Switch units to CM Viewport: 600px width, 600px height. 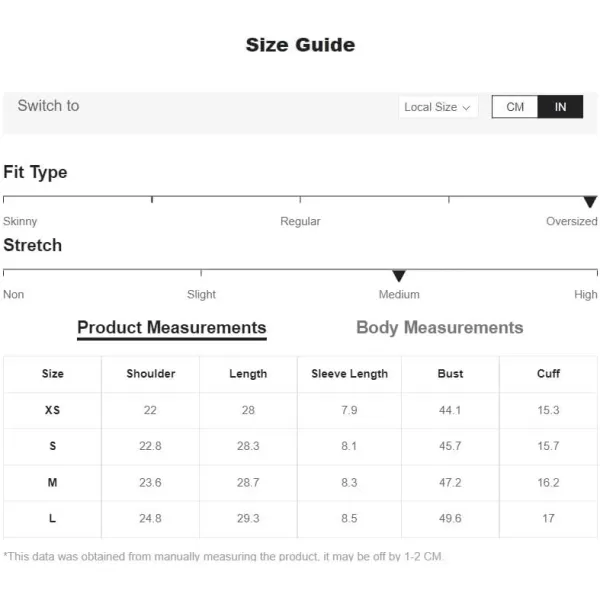[x=515, y=107]
